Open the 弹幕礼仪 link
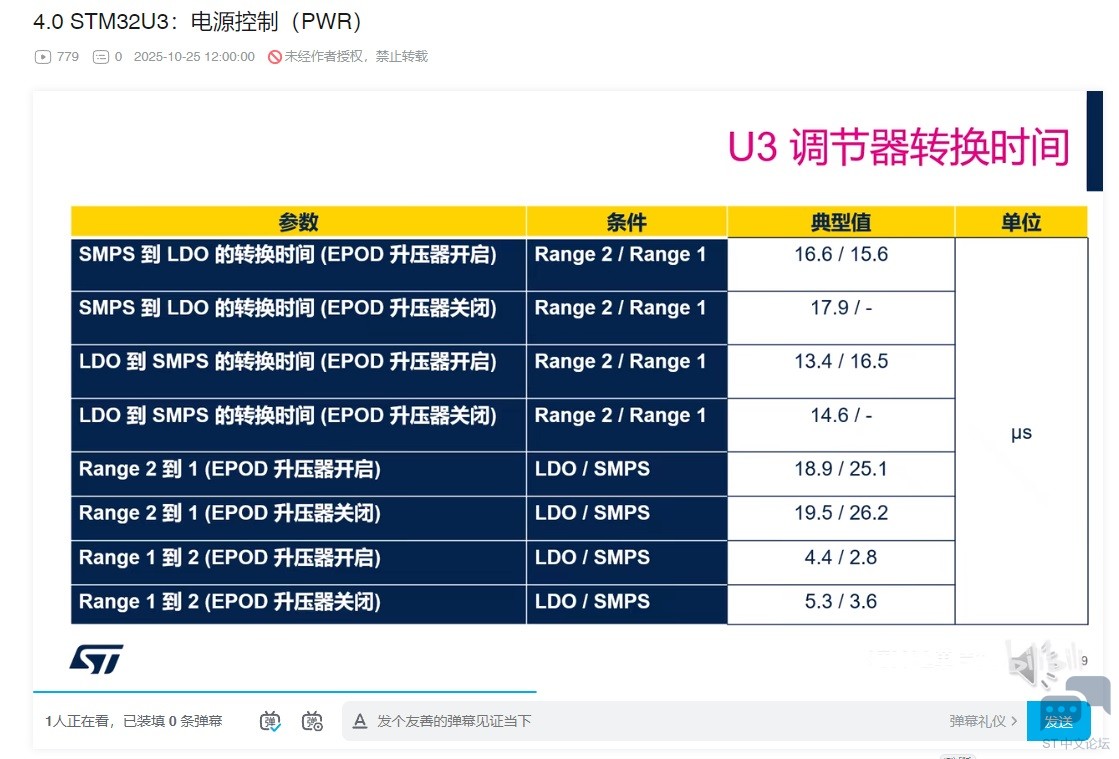1119x759 pixels. [x=983, y=721]
